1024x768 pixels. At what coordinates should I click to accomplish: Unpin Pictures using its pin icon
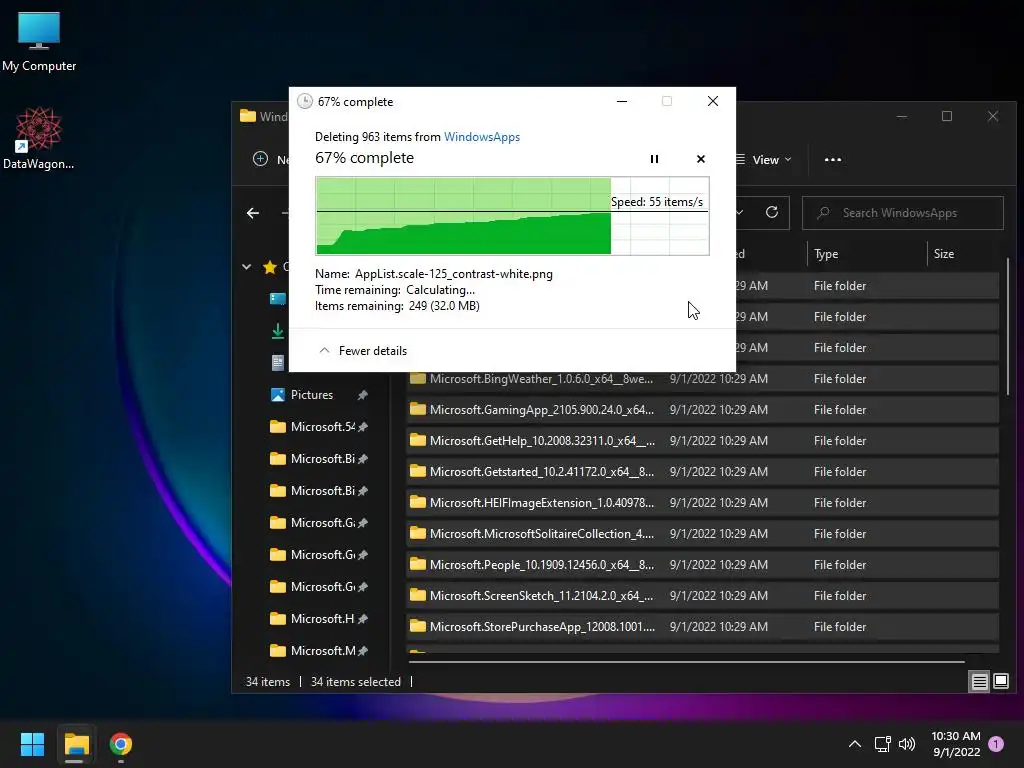[x=362, y=395]
